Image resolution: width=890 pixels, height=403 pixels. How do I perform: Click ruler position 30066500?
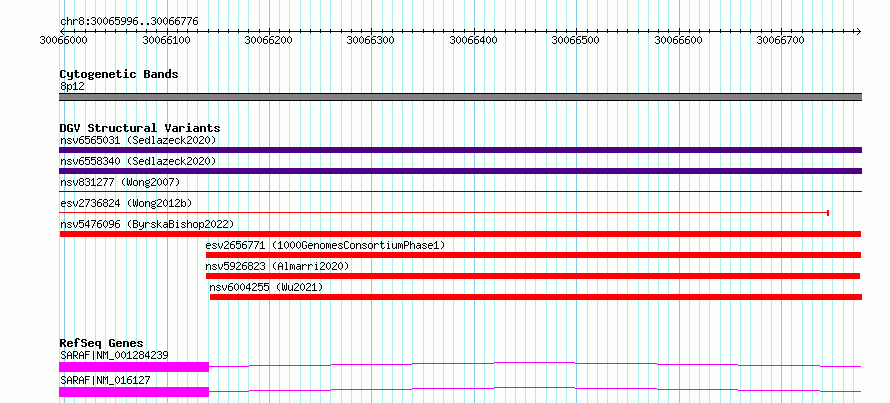tap(575, 40)
